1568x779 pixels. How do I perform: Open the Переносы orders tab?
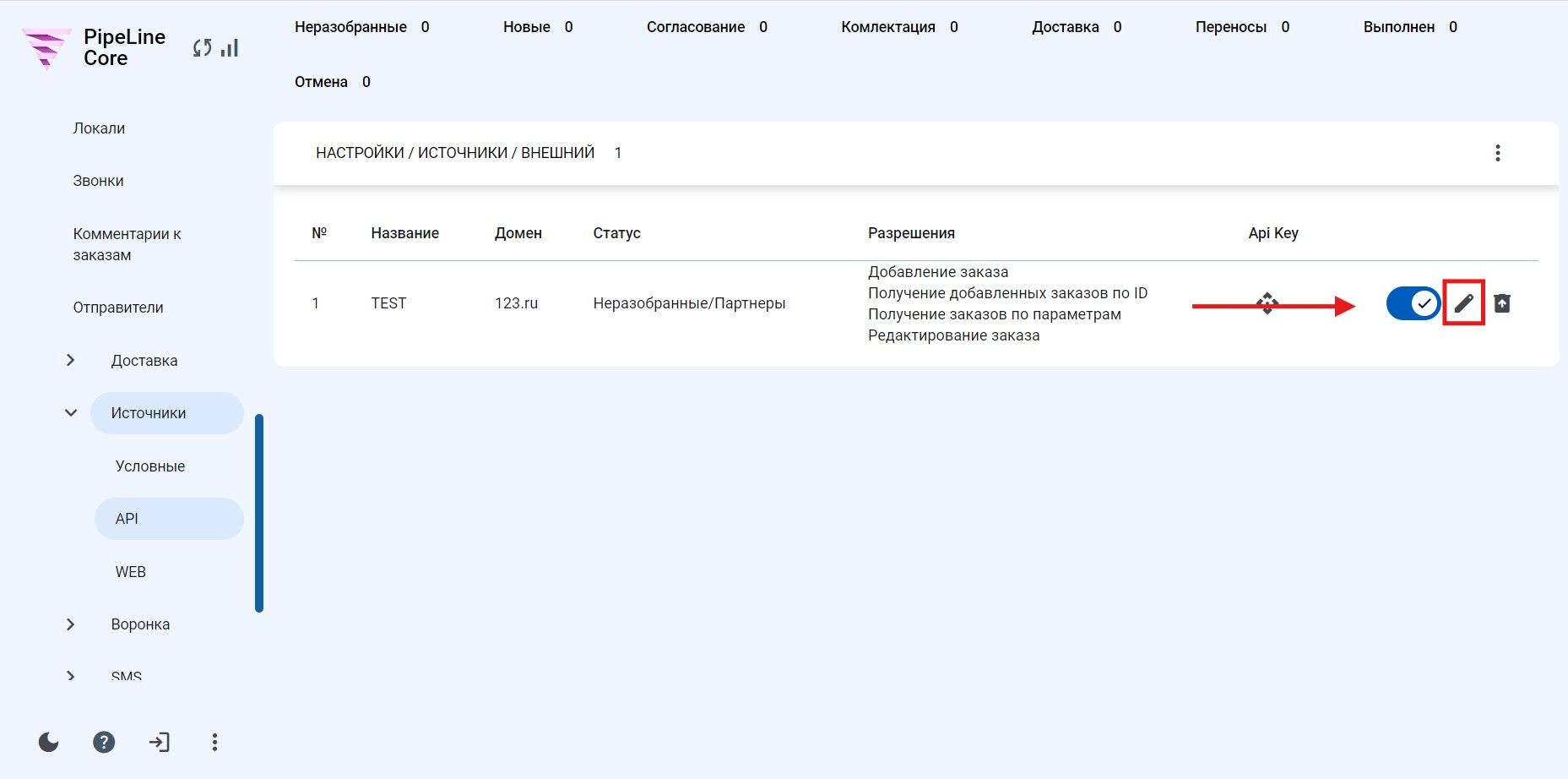1242,27
